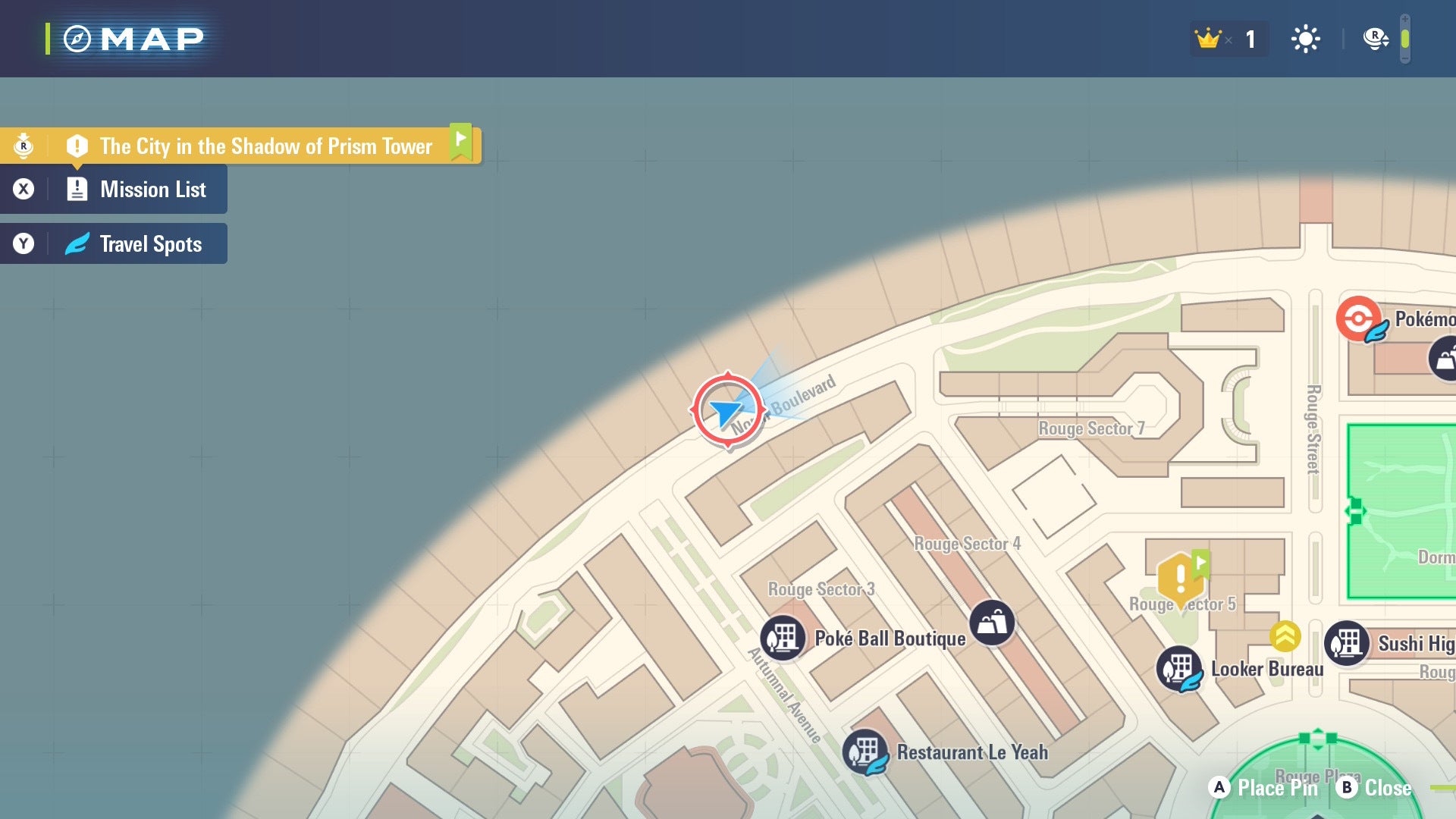Click the sun weather indicator
Viewport: 1456px width, 819px height.
click(x=1306, y=38)
